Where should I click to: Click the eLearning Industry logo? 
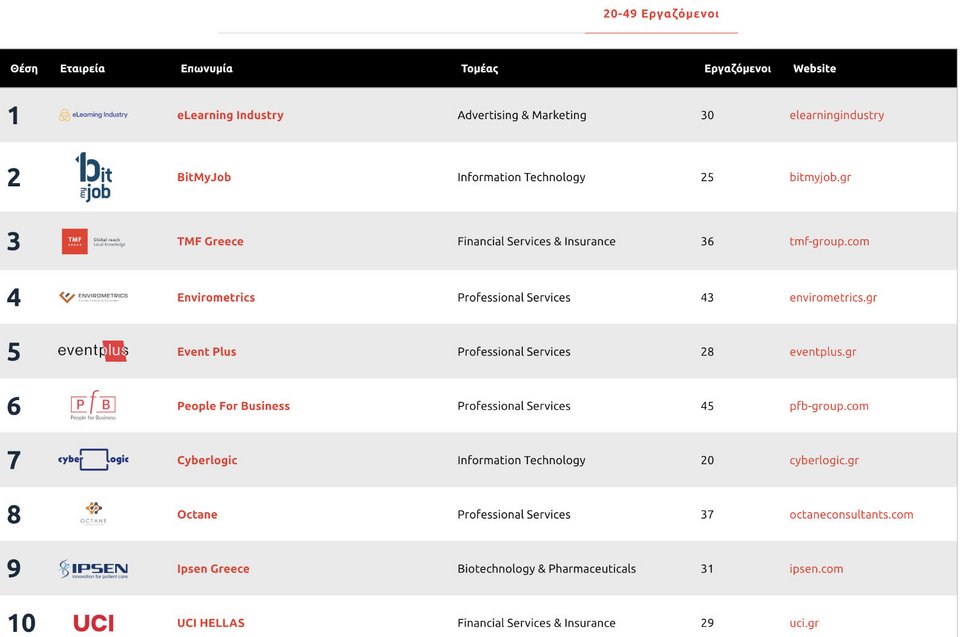(93, 115)
